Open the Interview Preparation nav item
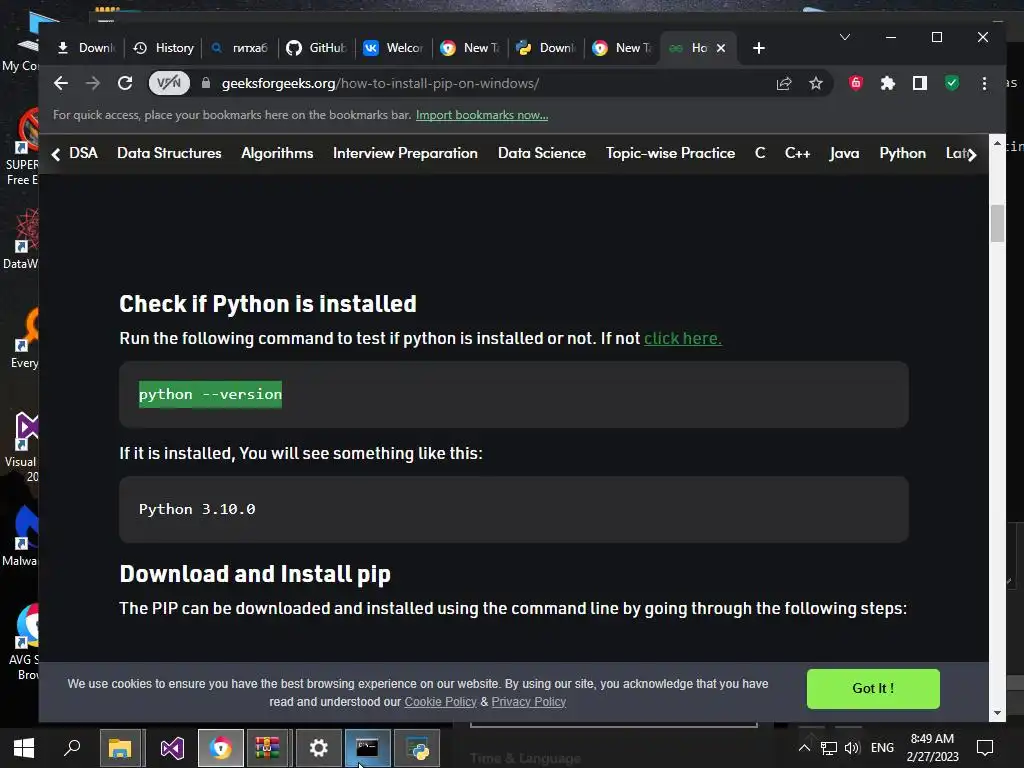Viewport: 1024px width, 768px height. tap(405, 153)
